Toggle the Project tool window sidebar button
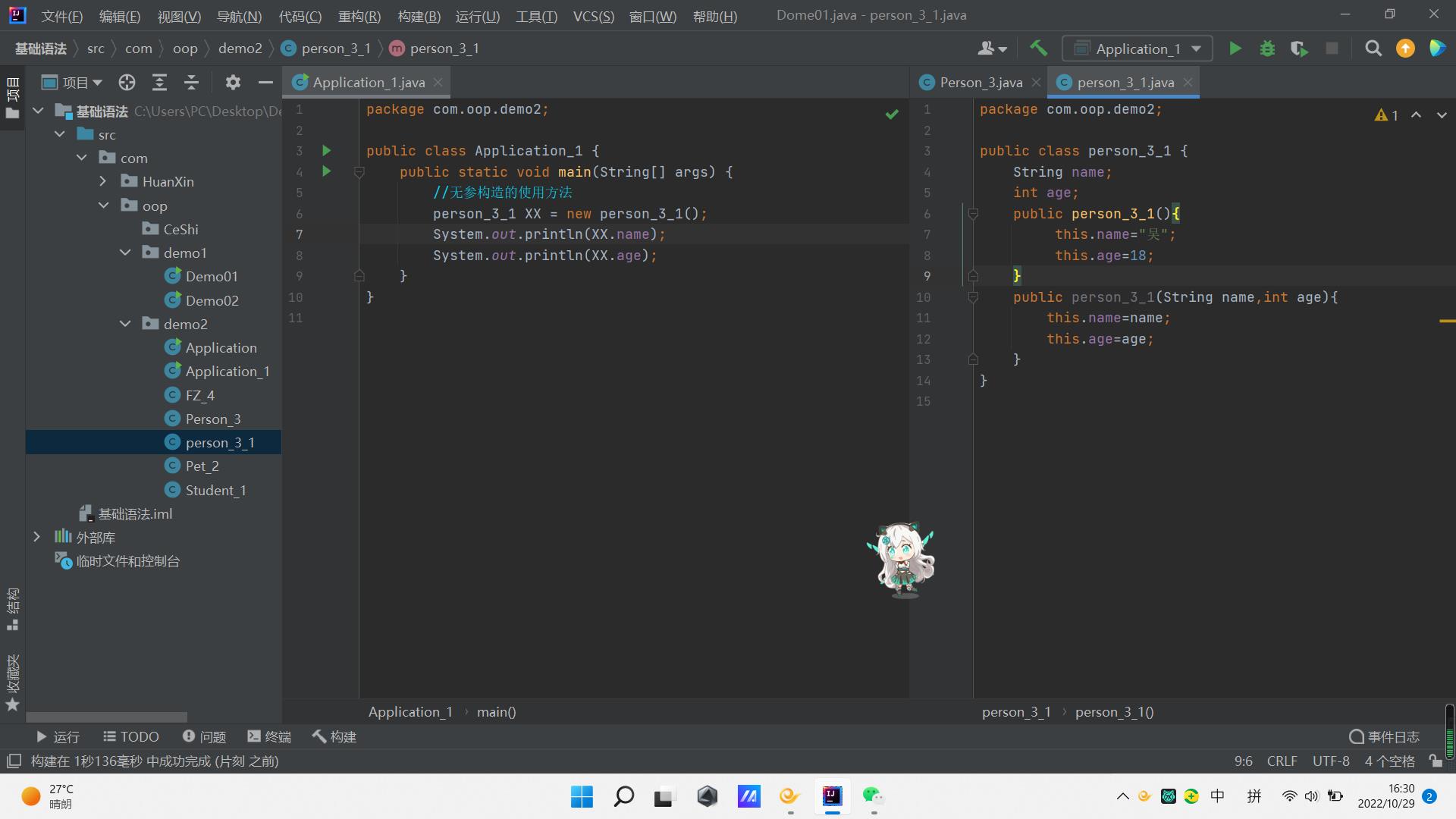This screenshot has height=819, width=1456. [x=12, y=99]
